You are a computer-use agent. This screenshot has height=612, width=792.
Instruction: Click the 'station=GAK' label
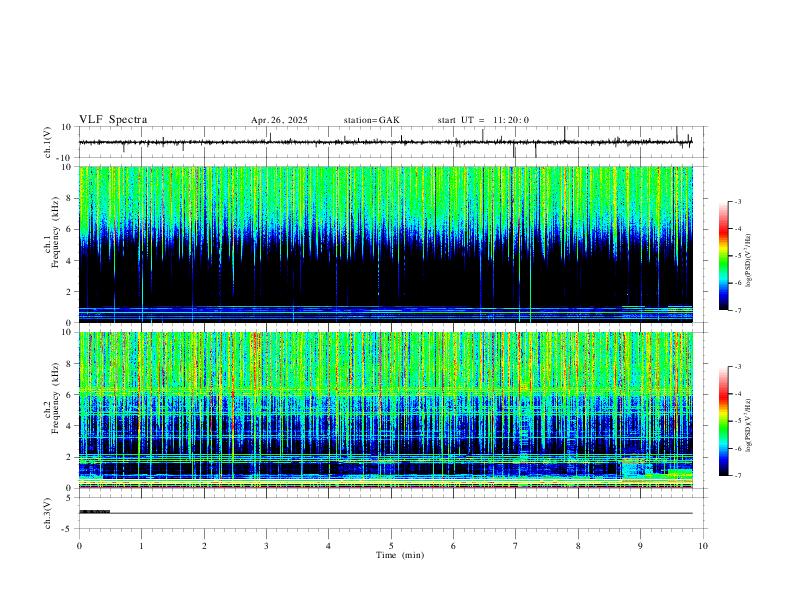click(372, 120)
